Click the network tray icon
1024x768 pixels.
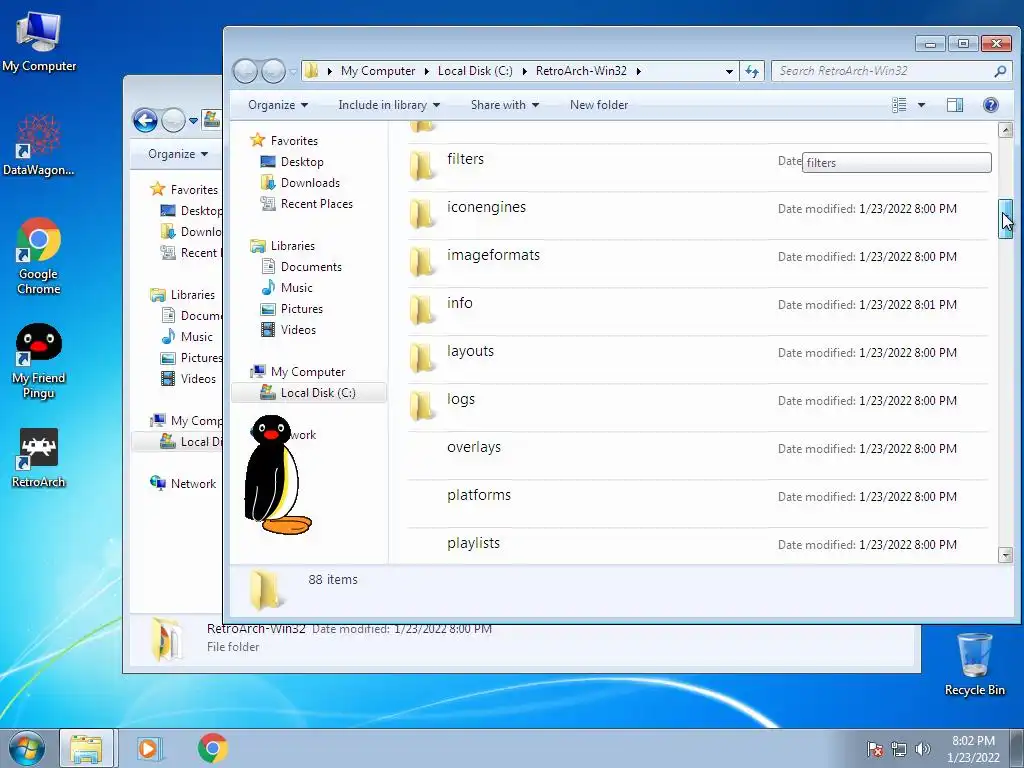pyautogui.click(x=899, y=749)
